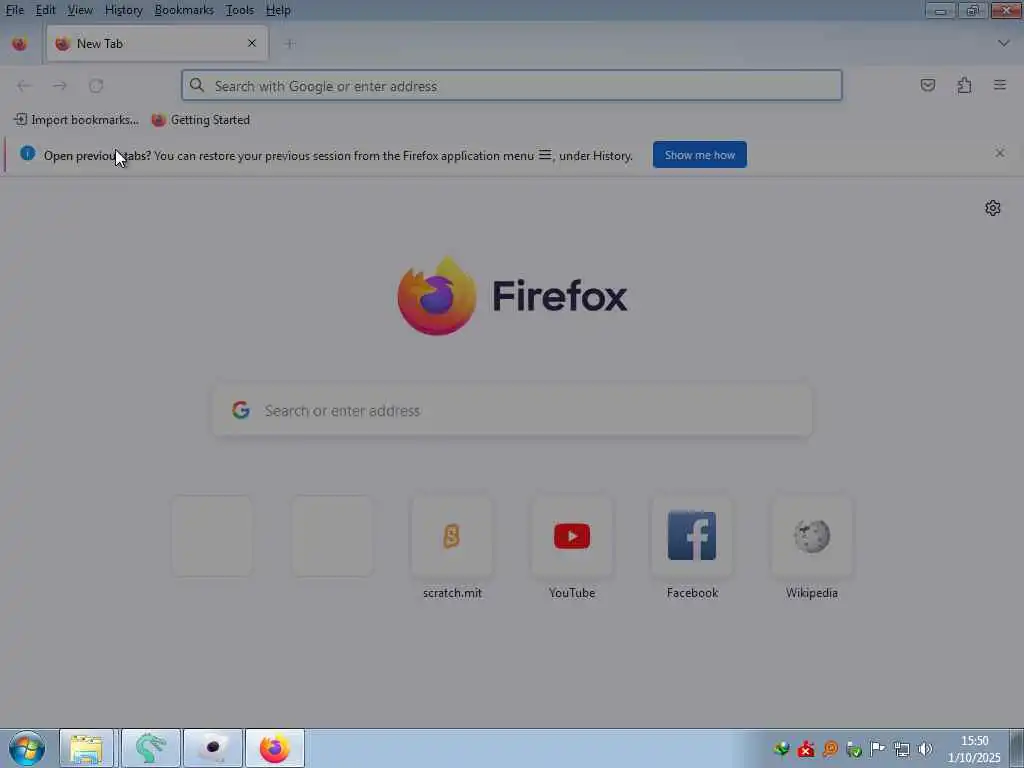
Task: Click the network tray icon
Action: pos(901,749)
